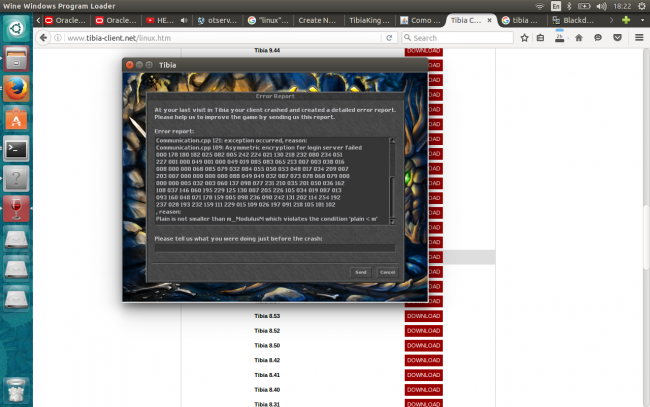
Task: Open a new tab with plus icon
Action: pos(626,20)
